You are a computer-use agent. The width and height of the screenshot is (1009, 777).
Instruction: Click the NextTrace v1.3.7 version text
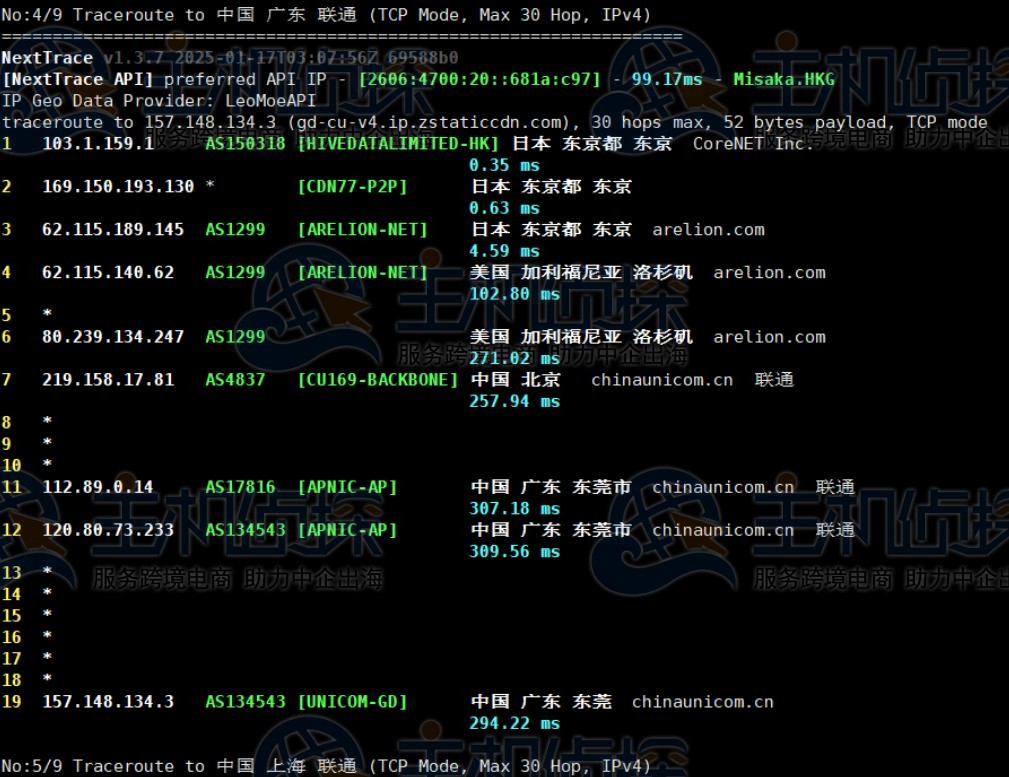(x=147, y=58)
